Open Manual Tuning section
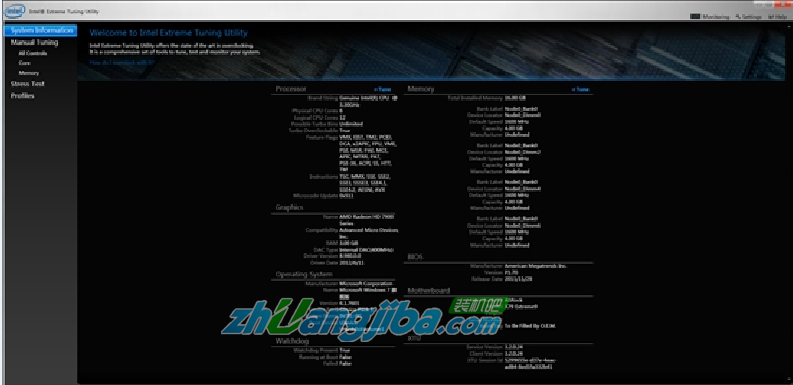This screenshot has height=385, width=793. pos(34,42)
